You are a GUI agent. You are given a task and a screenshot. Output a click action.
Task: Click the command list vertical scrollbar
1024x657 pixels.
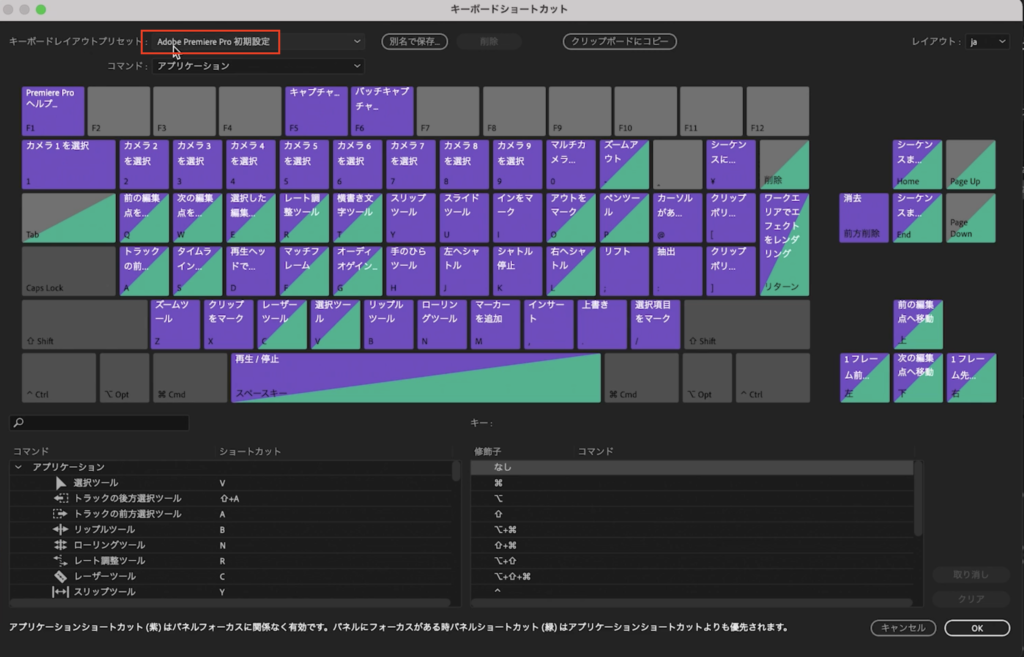[456, 472]
